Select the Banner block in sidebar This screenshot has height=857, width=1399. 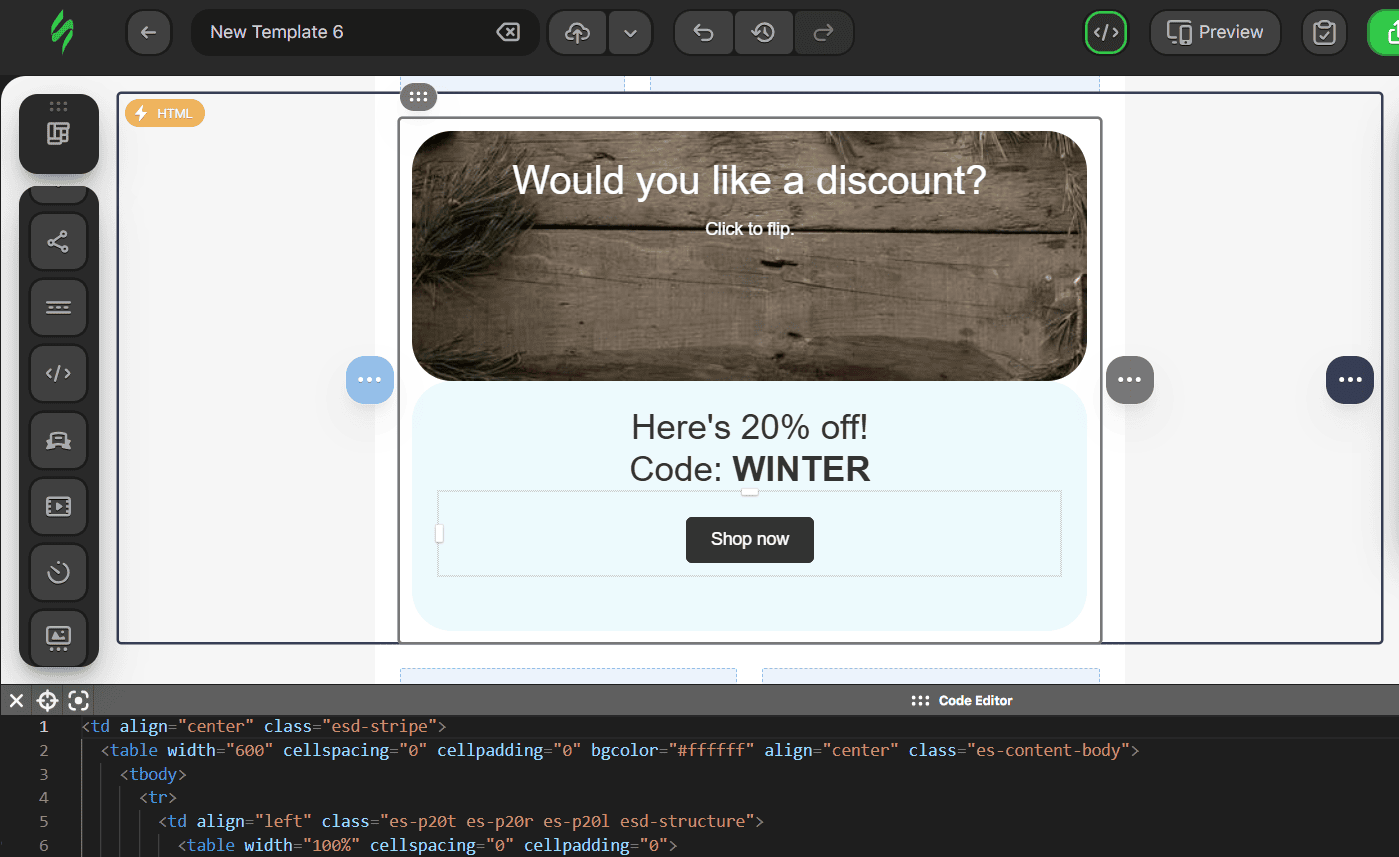(58, 636)
